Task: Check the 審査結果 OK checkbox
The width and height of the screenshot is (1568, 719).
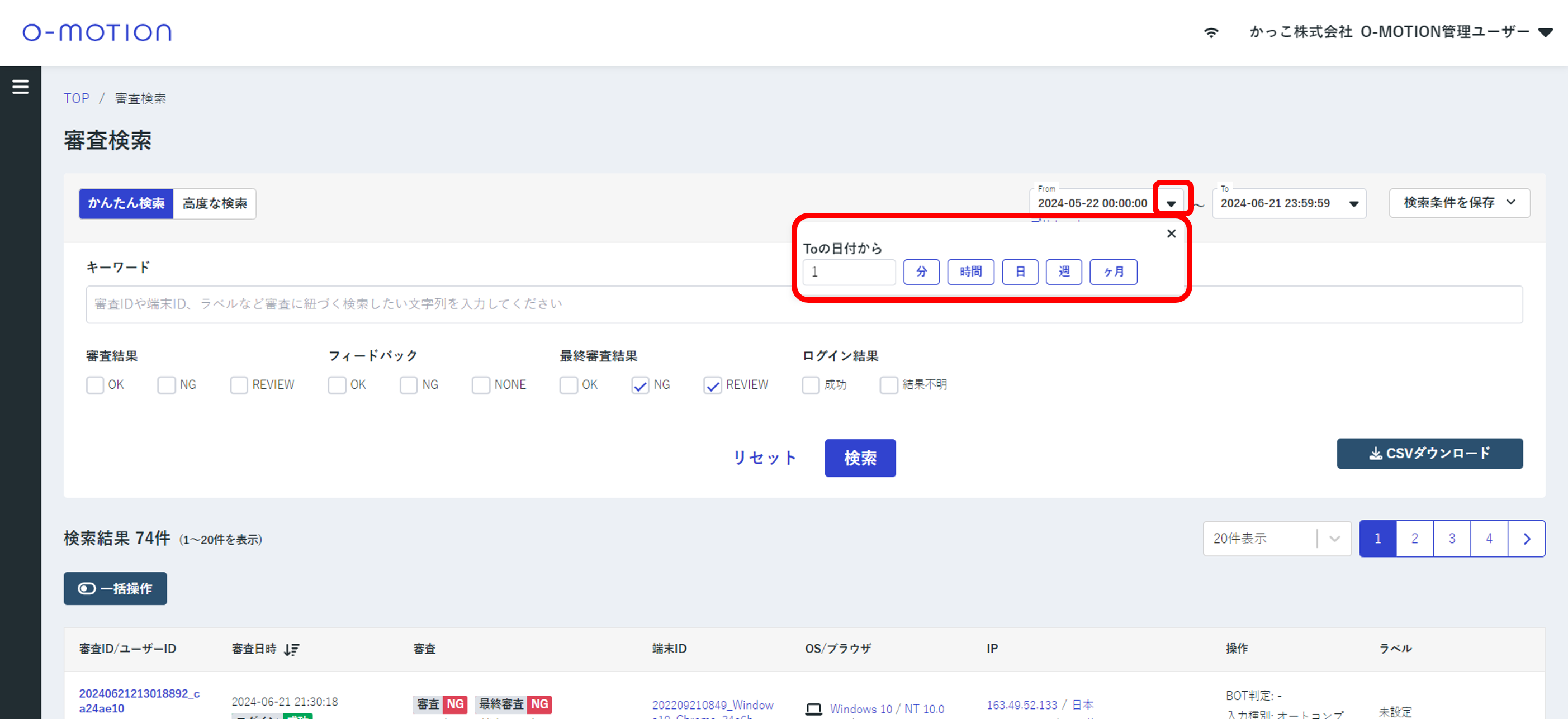Action: click(x=95, y=384)
